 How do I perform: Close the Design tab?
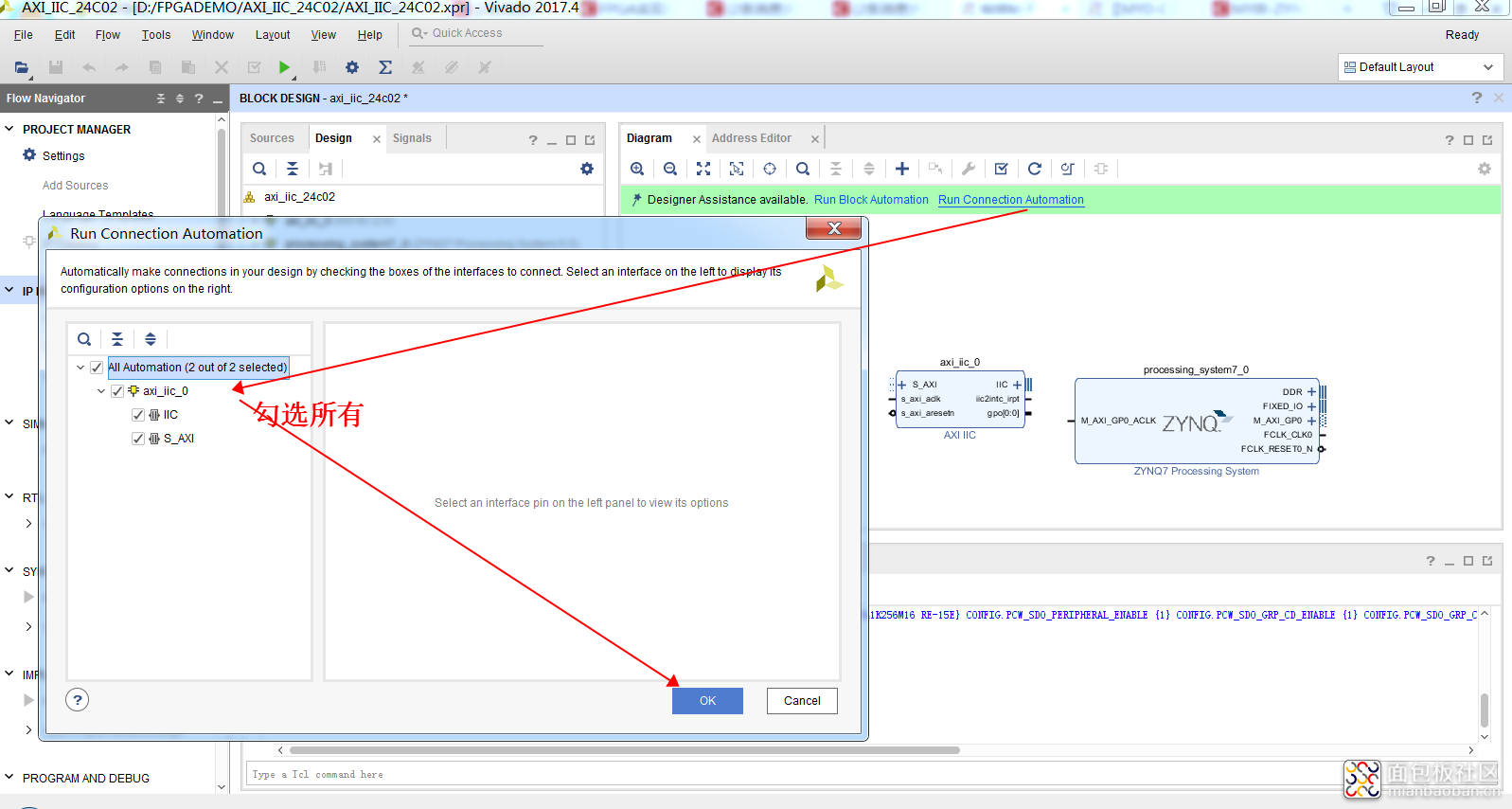tap(377, 139)
